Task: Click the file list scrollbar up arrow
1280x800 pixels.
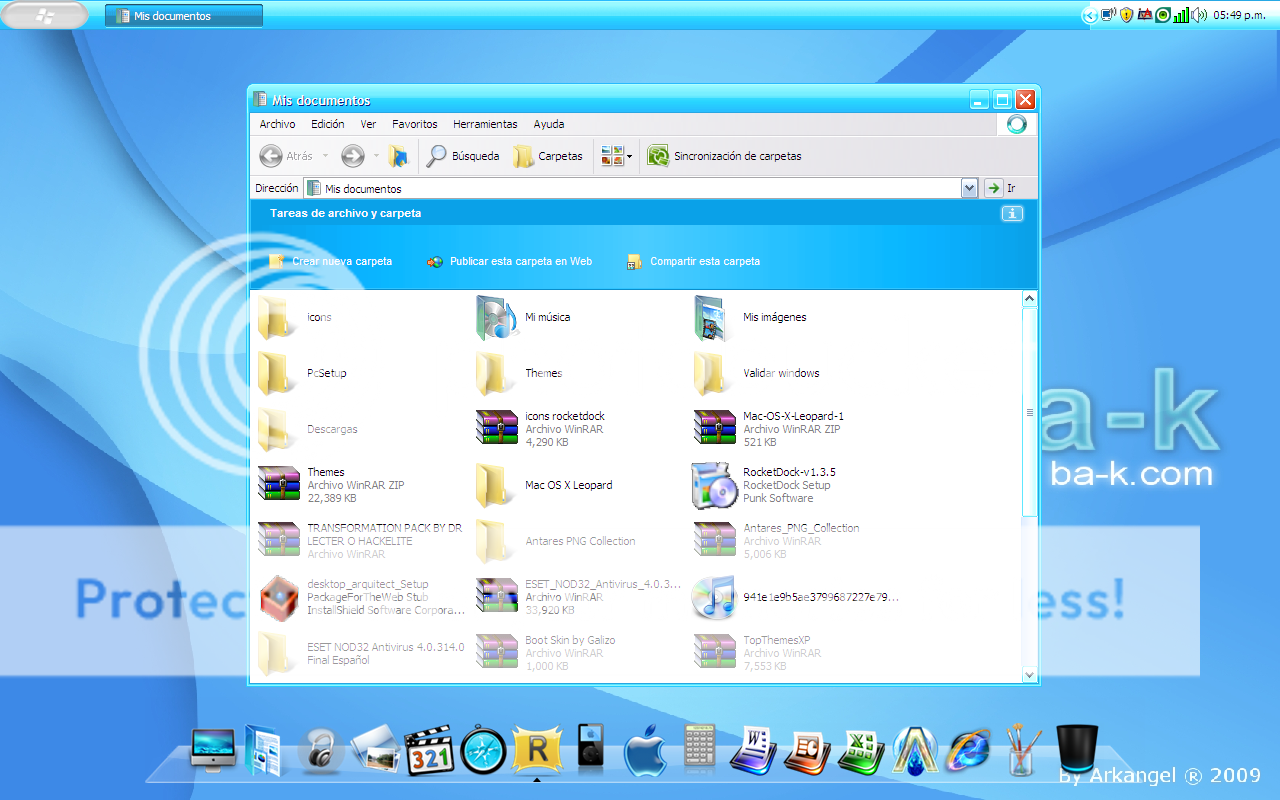Action: coord(1030,298)
